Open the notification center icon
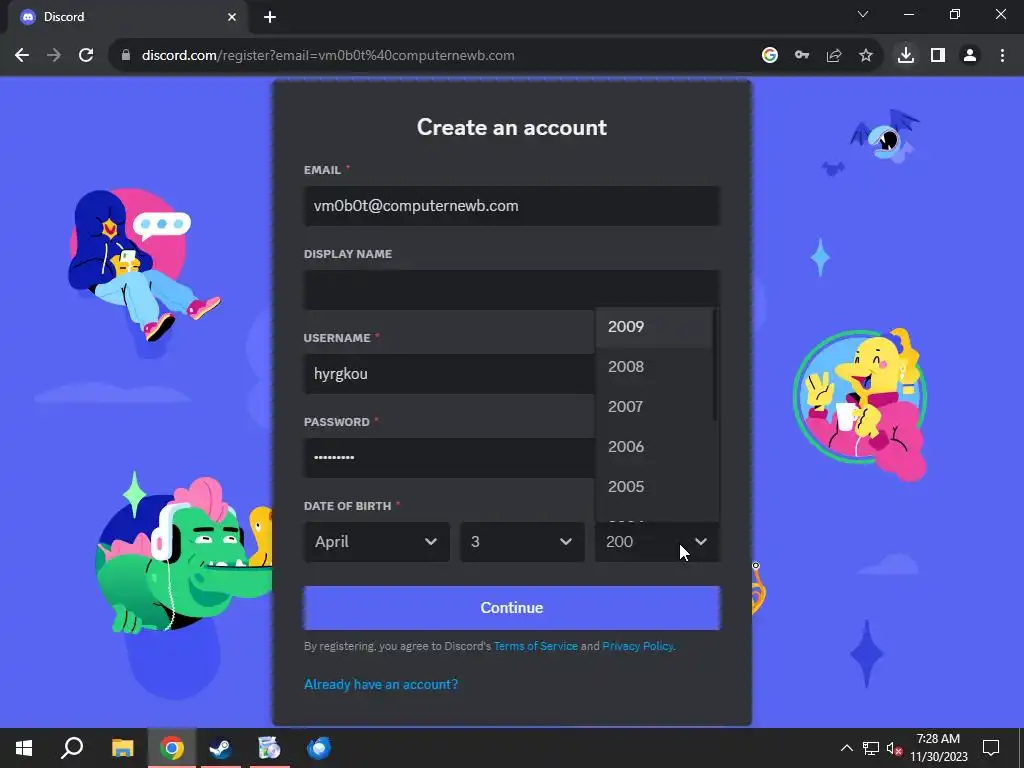 pyautogui.click(x=991, y=748)
